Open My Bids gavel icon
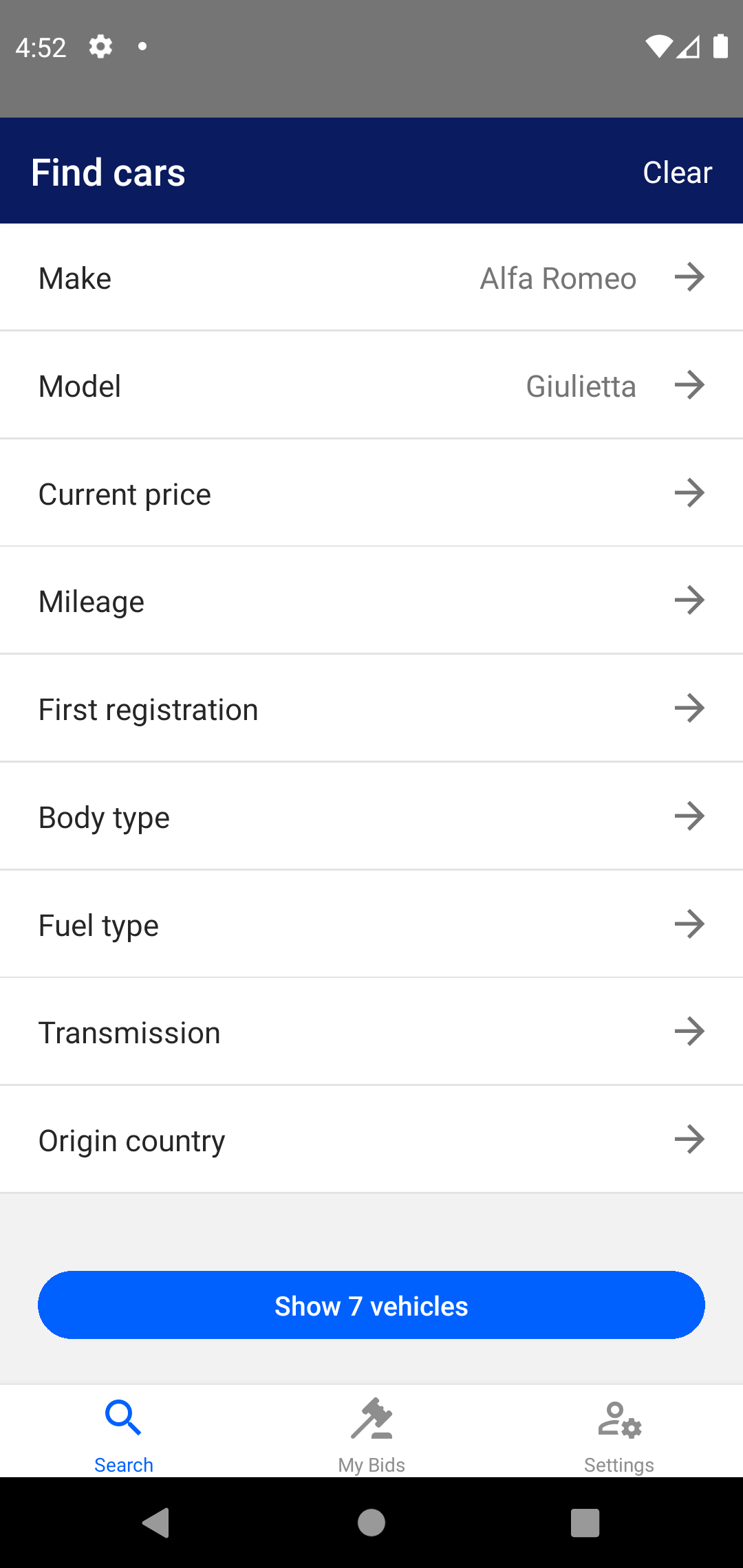This screenshot has height=1568, width=743. pyautogui.click(x=371, y=1418)
